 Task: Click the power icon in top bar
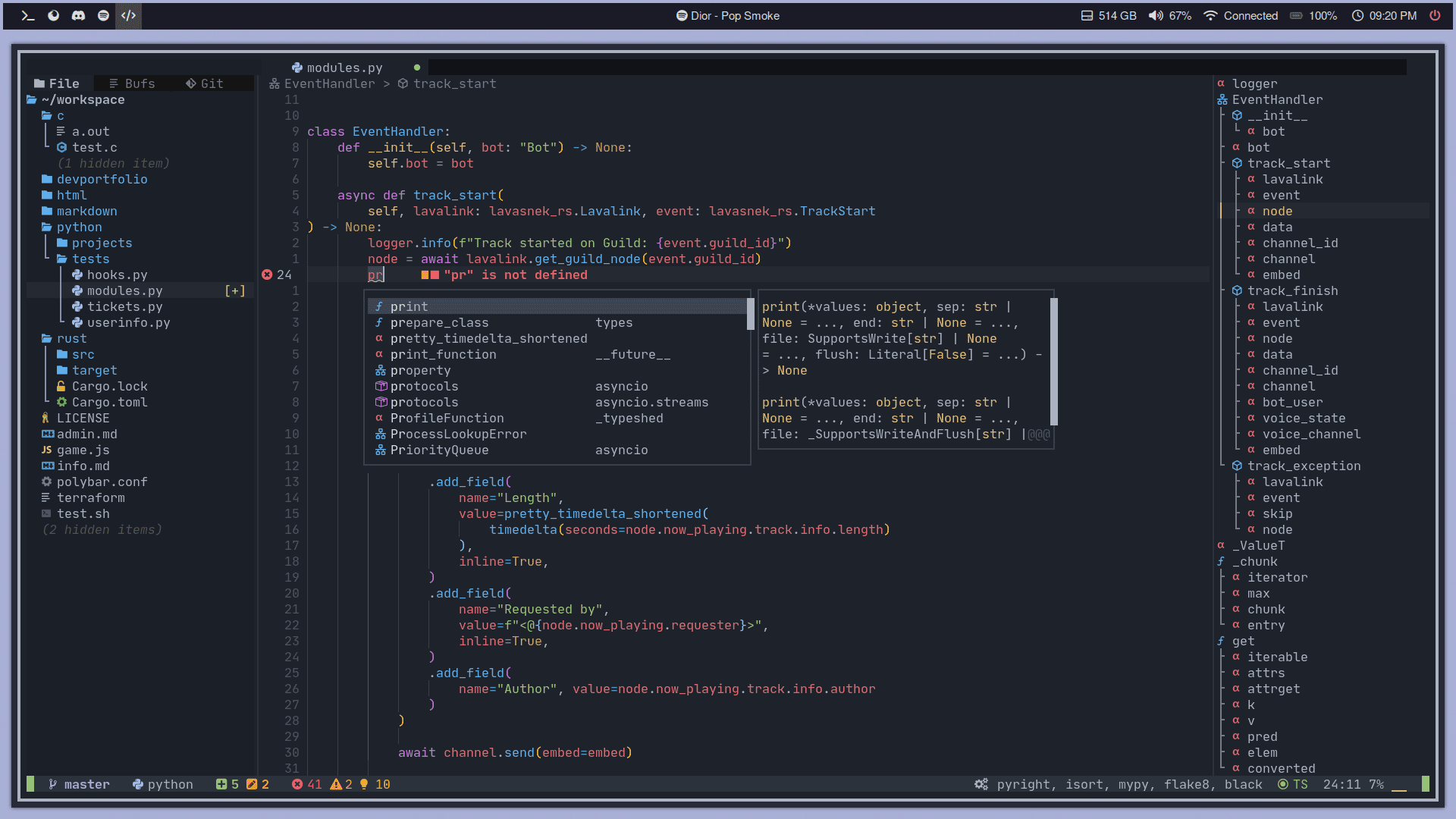[1435, 15]
